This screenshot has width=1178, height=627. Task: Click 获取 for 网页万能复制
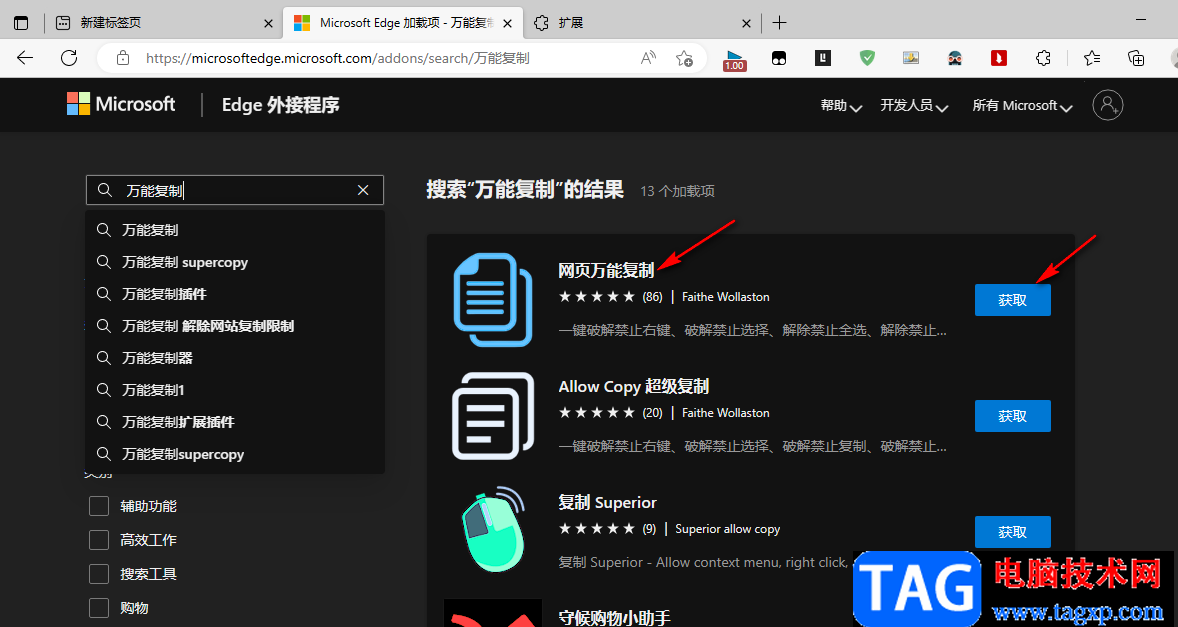[1012, 300]
